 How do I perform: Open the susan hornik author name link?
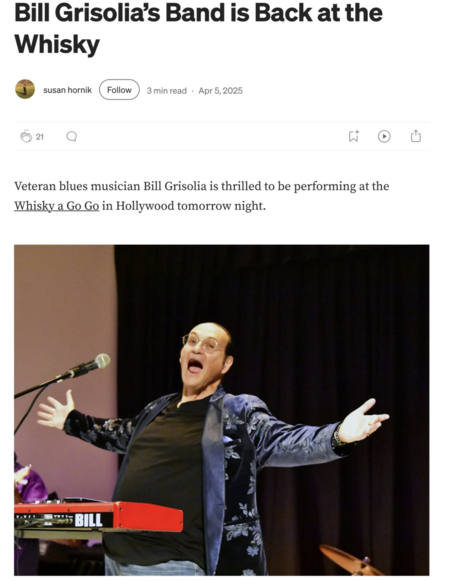pyautogui.click(x=67, y=90)
